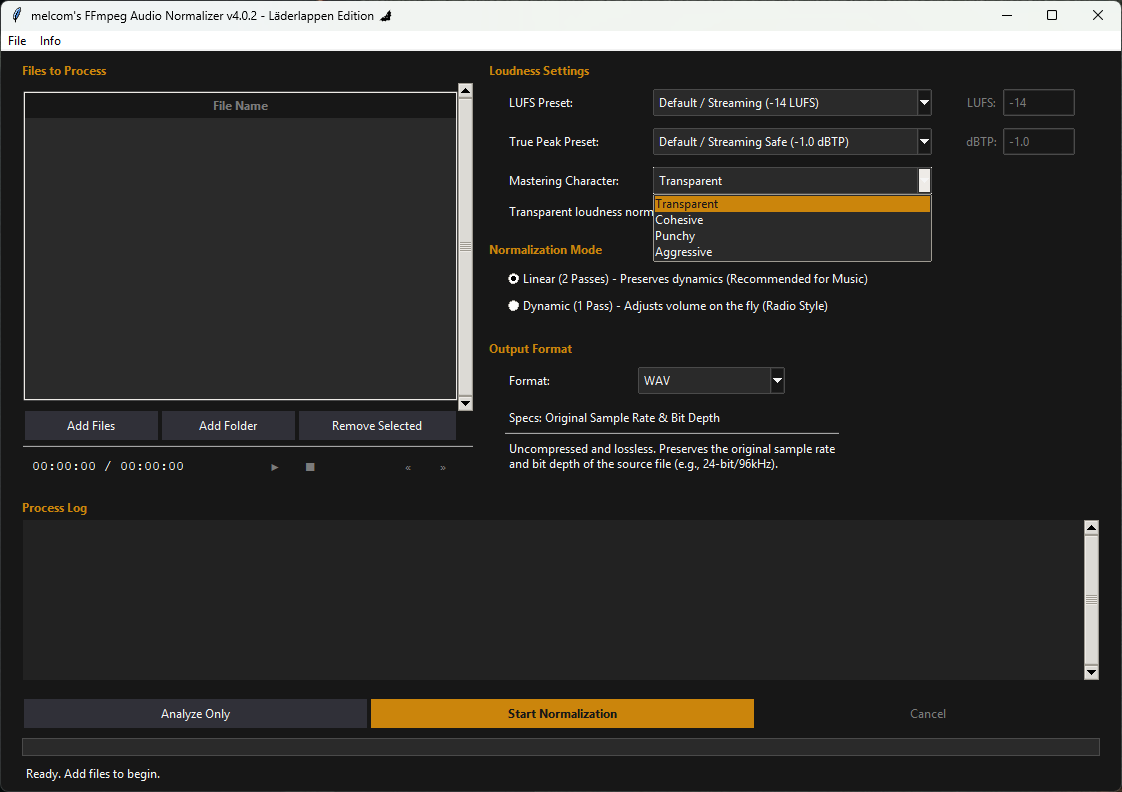The height and width of the screenshot is (792, 1122).
Task: Choose the Cohesive mastering character
Action: click(x=792, y=220)
